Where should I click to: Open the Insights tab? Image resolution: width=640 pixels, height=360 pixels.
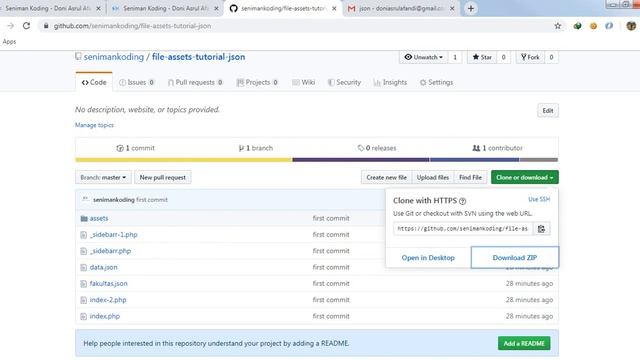coord(390,82)
